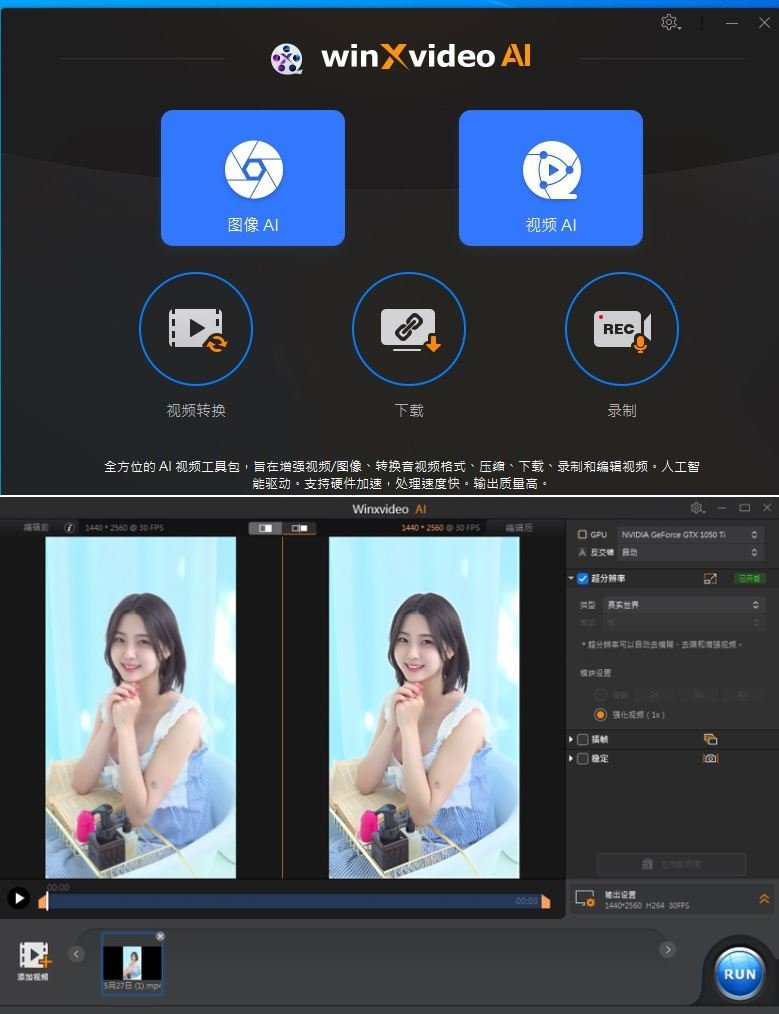Click the enhanced video preview image
This screenshot has height=1014, width=779.
[x=424, y=707]
